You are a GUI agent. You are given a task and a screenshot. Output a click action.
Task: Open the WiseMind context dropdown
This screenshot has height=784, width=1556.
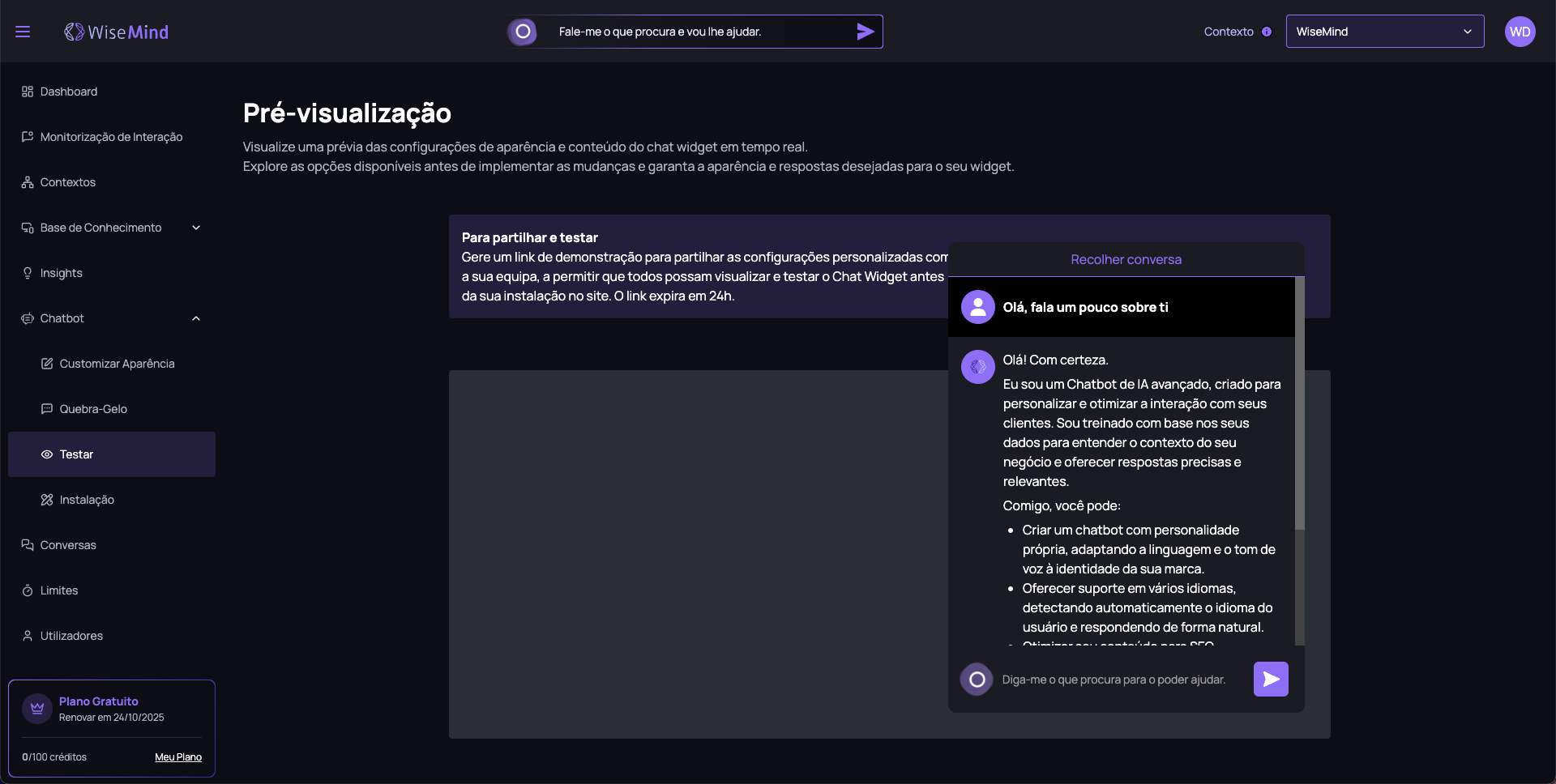click(1384, 32)
